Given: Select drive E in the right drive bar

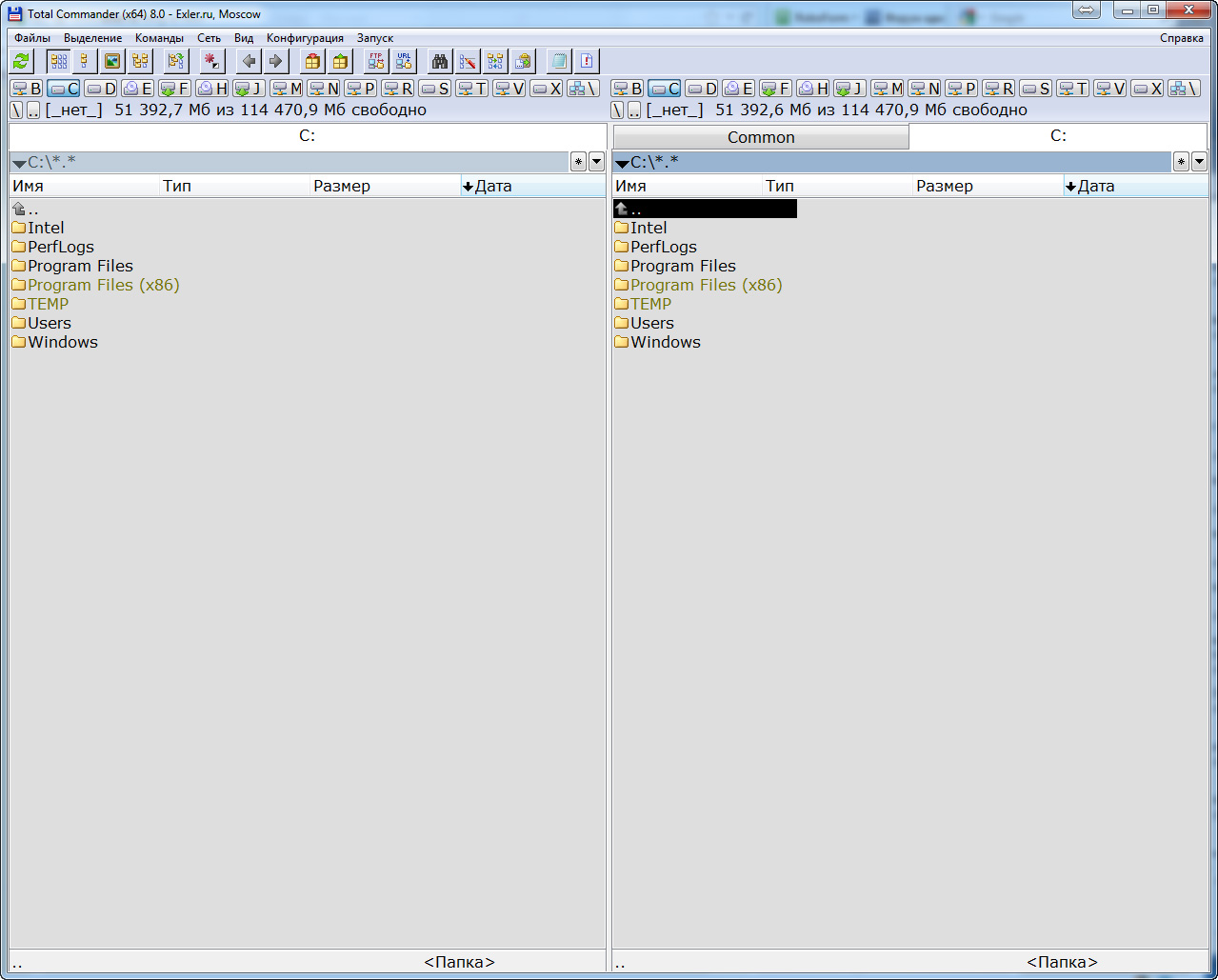Looking at the screenshot, I should pyautogui.click(x=739, y=89).
